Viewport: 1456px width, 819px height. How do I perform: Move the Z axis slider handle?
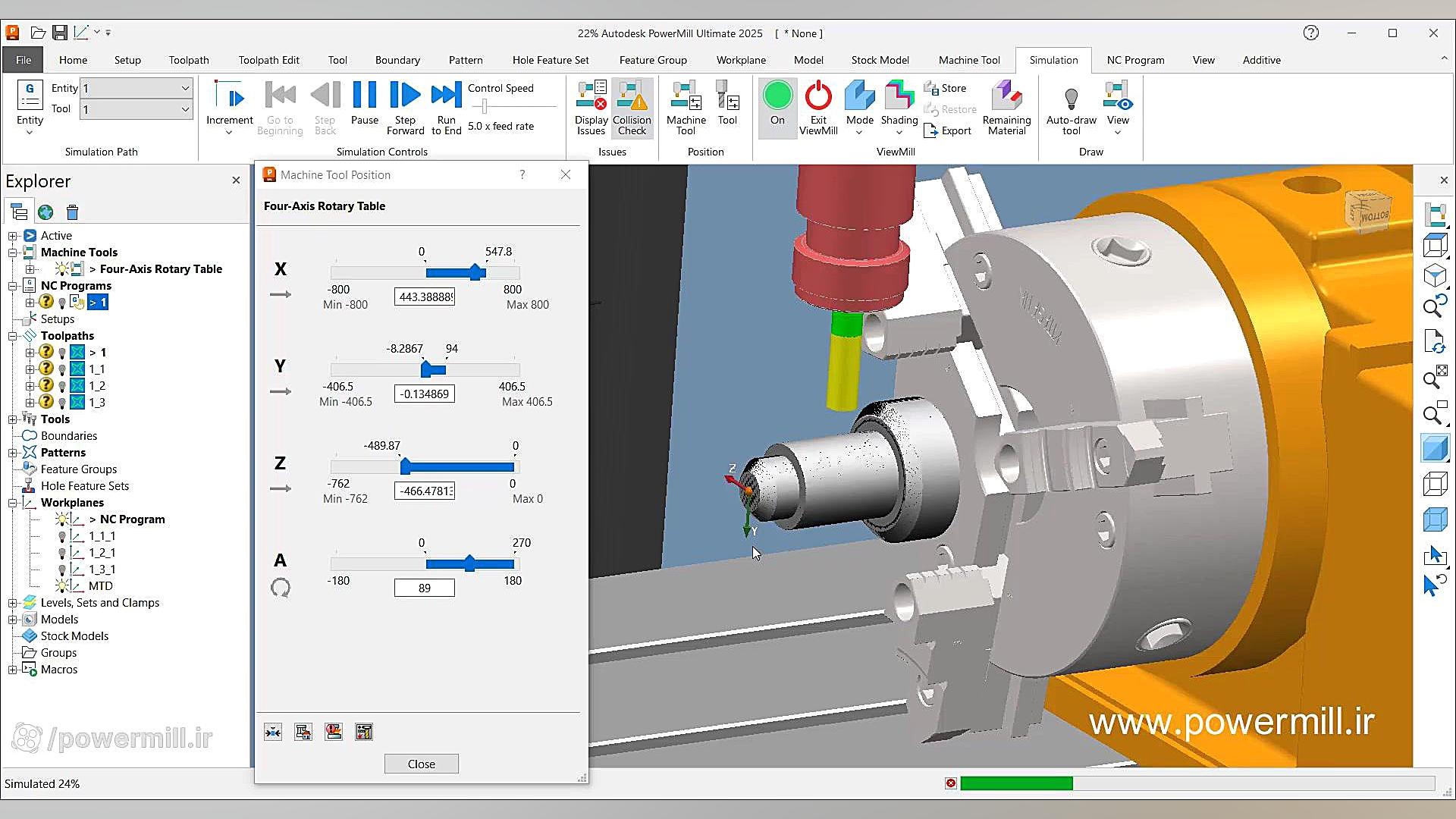tap(405, 466)
